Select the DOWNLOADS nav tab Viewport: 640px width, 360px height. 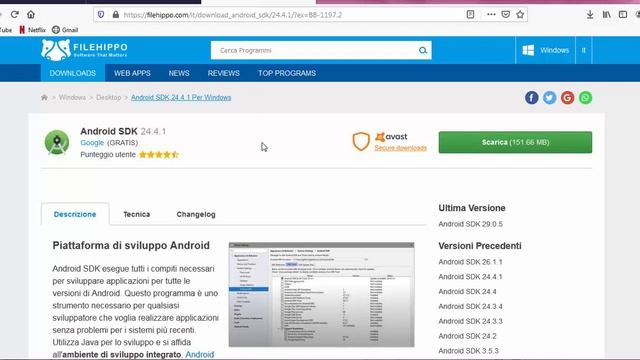73,73
